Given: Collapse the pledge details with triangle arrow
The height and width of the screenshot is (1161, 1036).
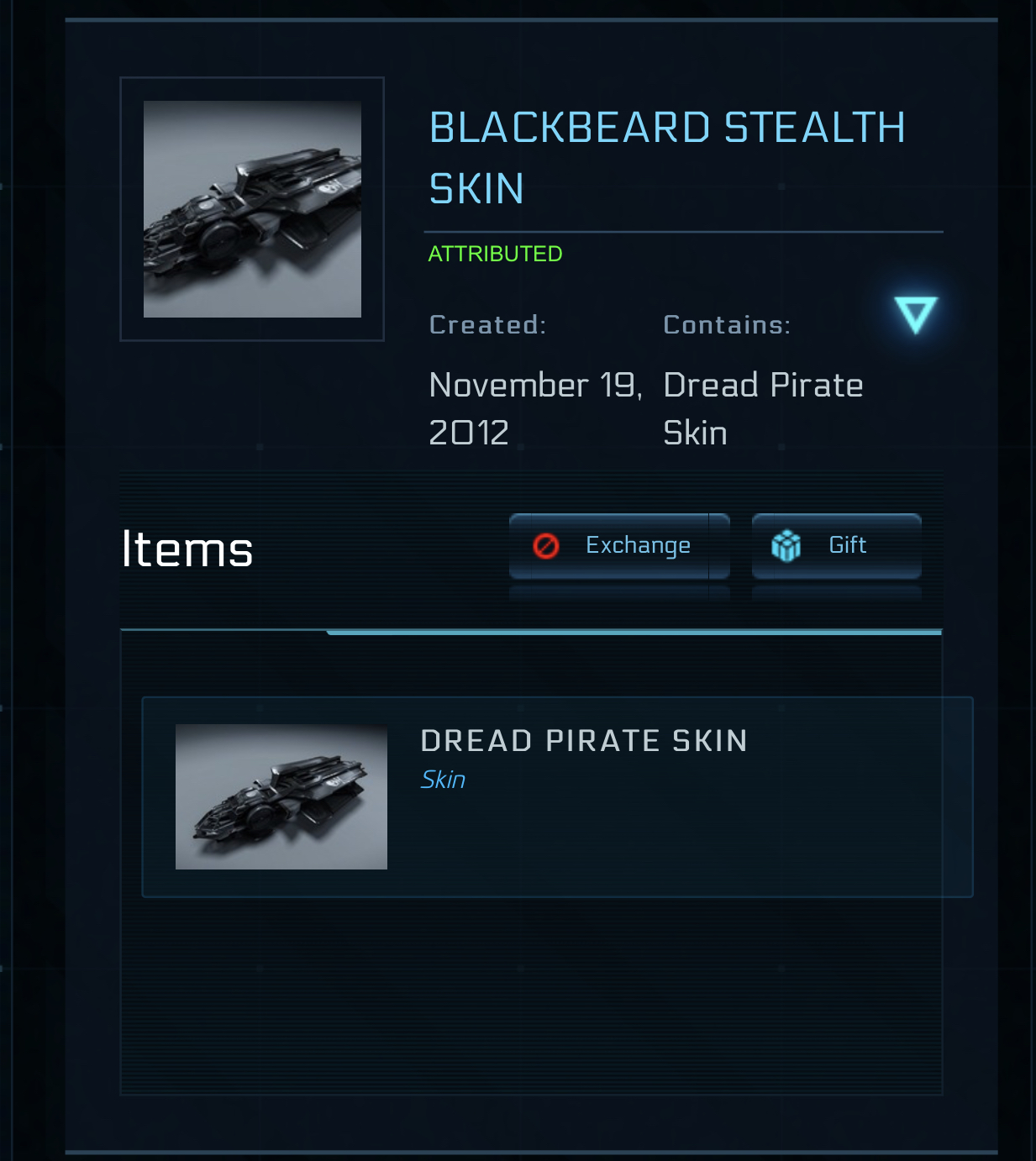Looking at the screenshot, I should coord(915,315).
